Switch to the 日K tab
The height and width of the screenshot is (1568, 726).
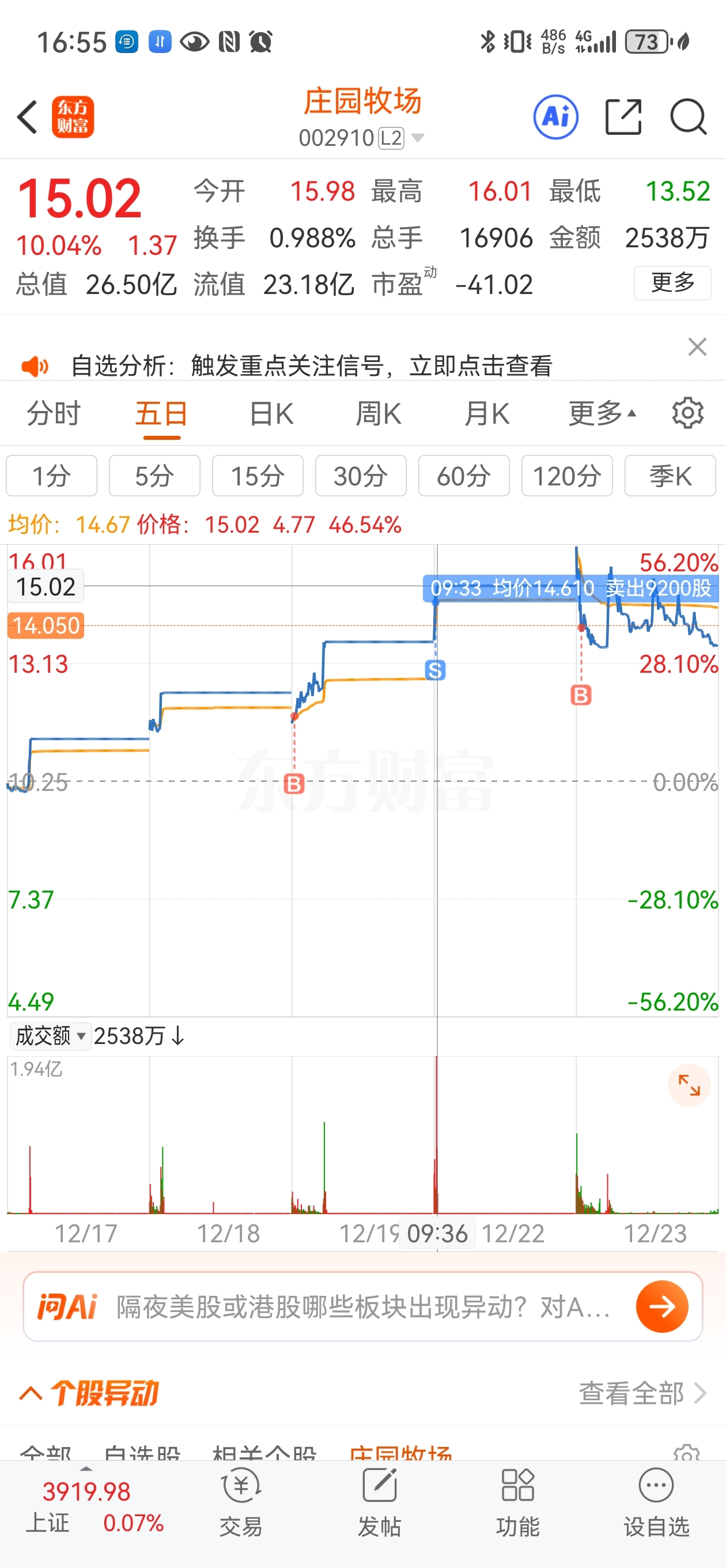[x=271, y=414]
